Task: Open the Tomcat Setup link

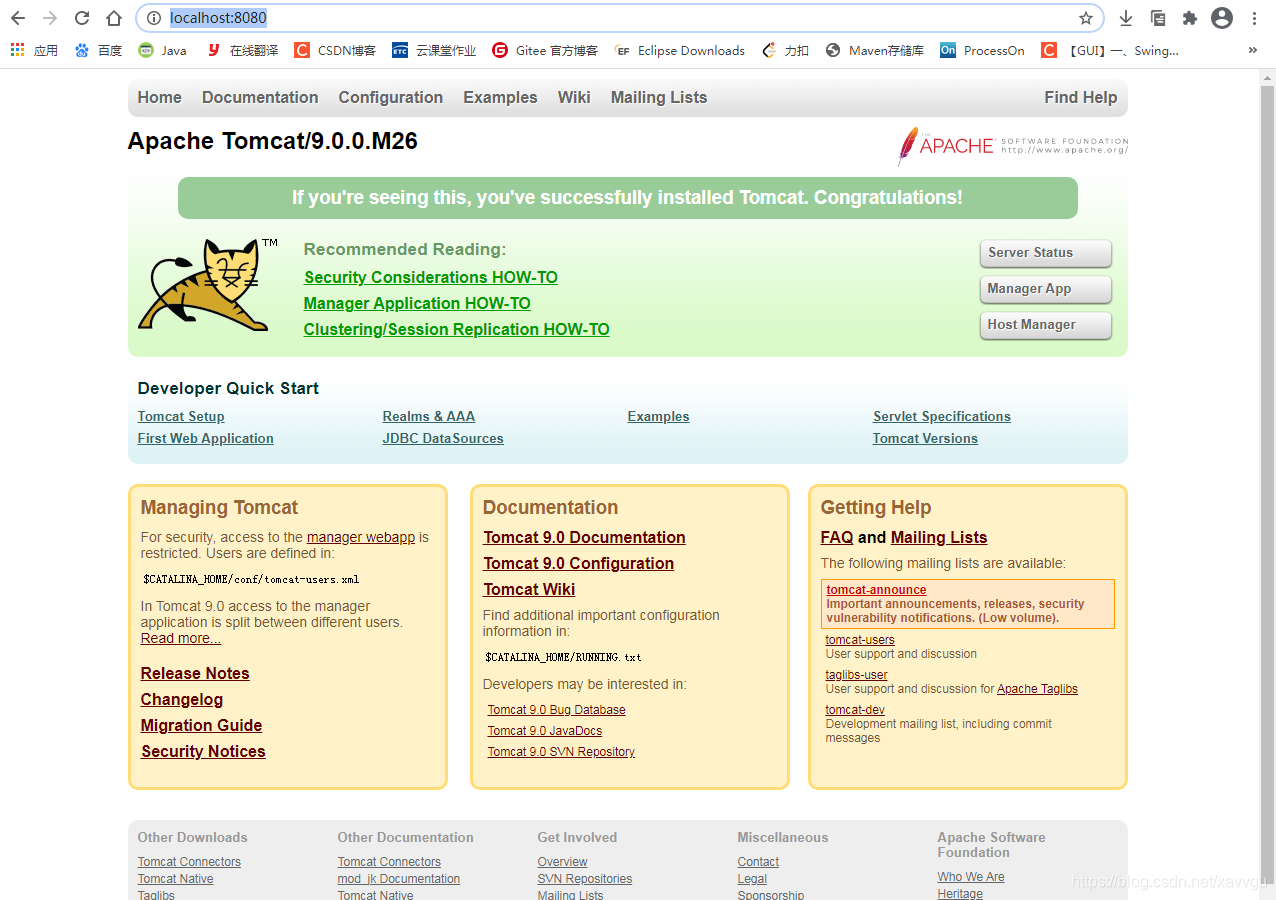Action: click(181, 416)
